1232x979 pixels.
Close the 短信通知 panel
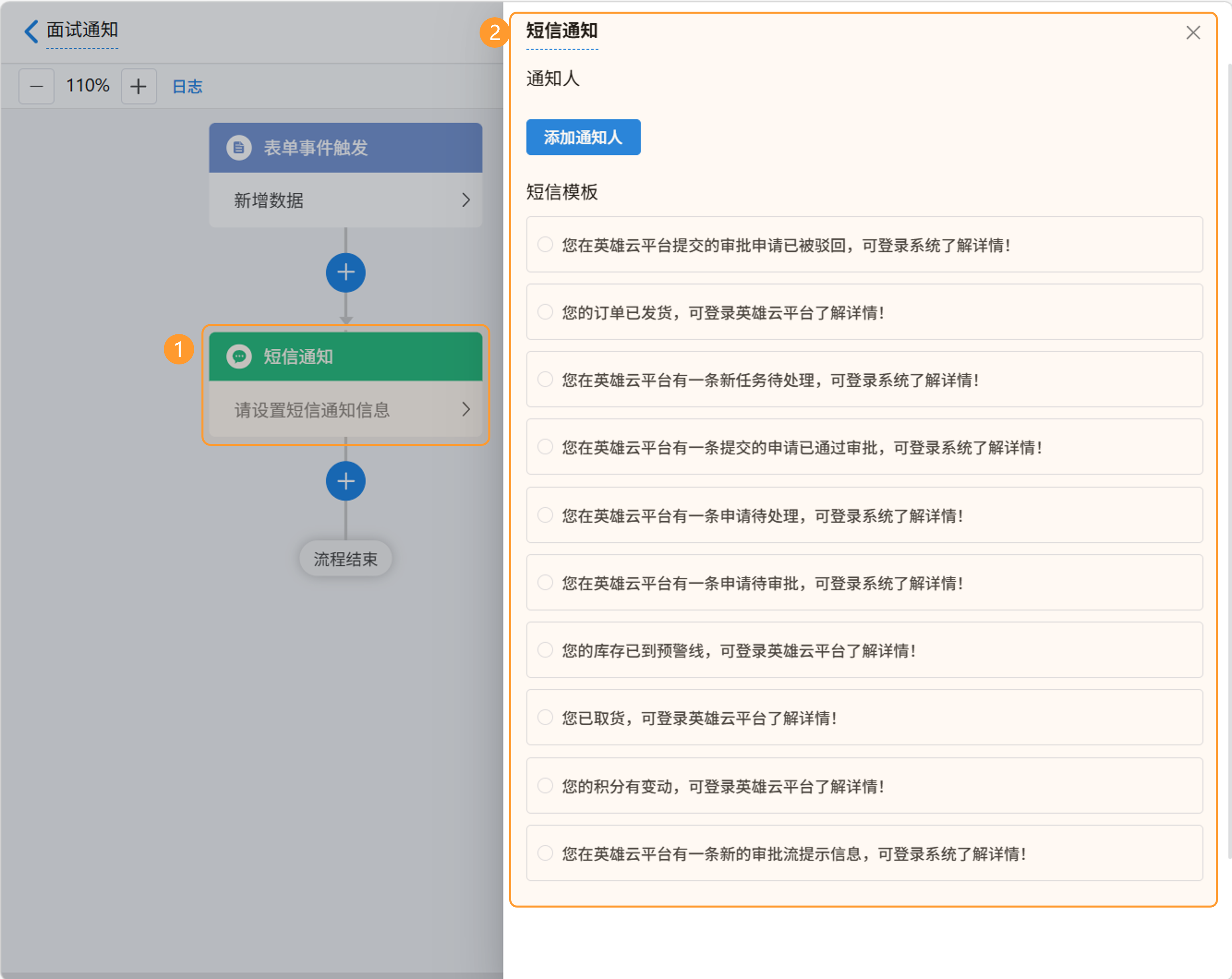tap(1193, 33)
